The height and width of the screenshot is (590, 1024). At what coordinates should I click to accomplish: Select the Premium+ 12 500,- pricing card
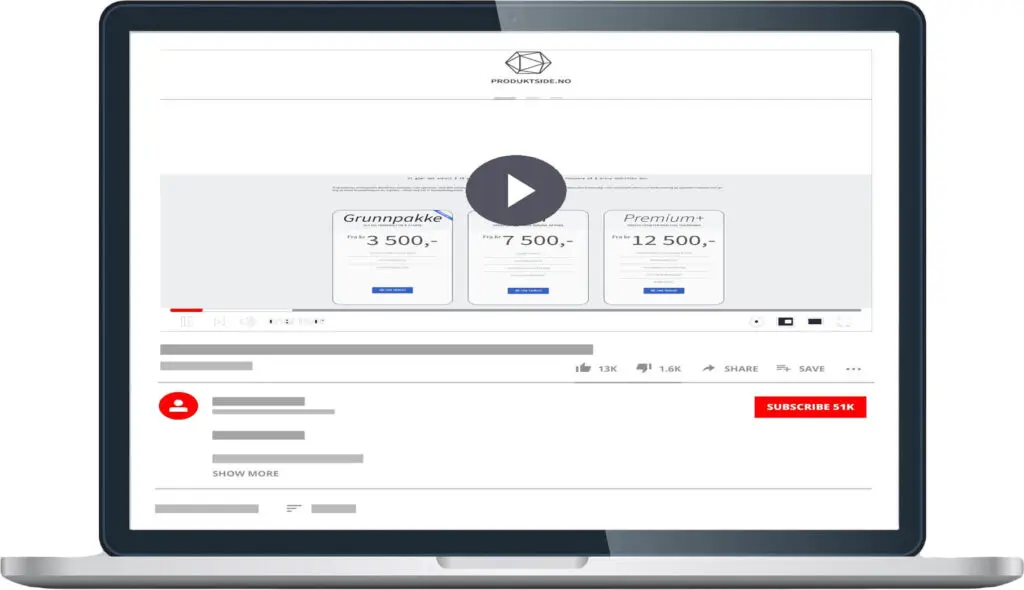[x=664, y=257]
